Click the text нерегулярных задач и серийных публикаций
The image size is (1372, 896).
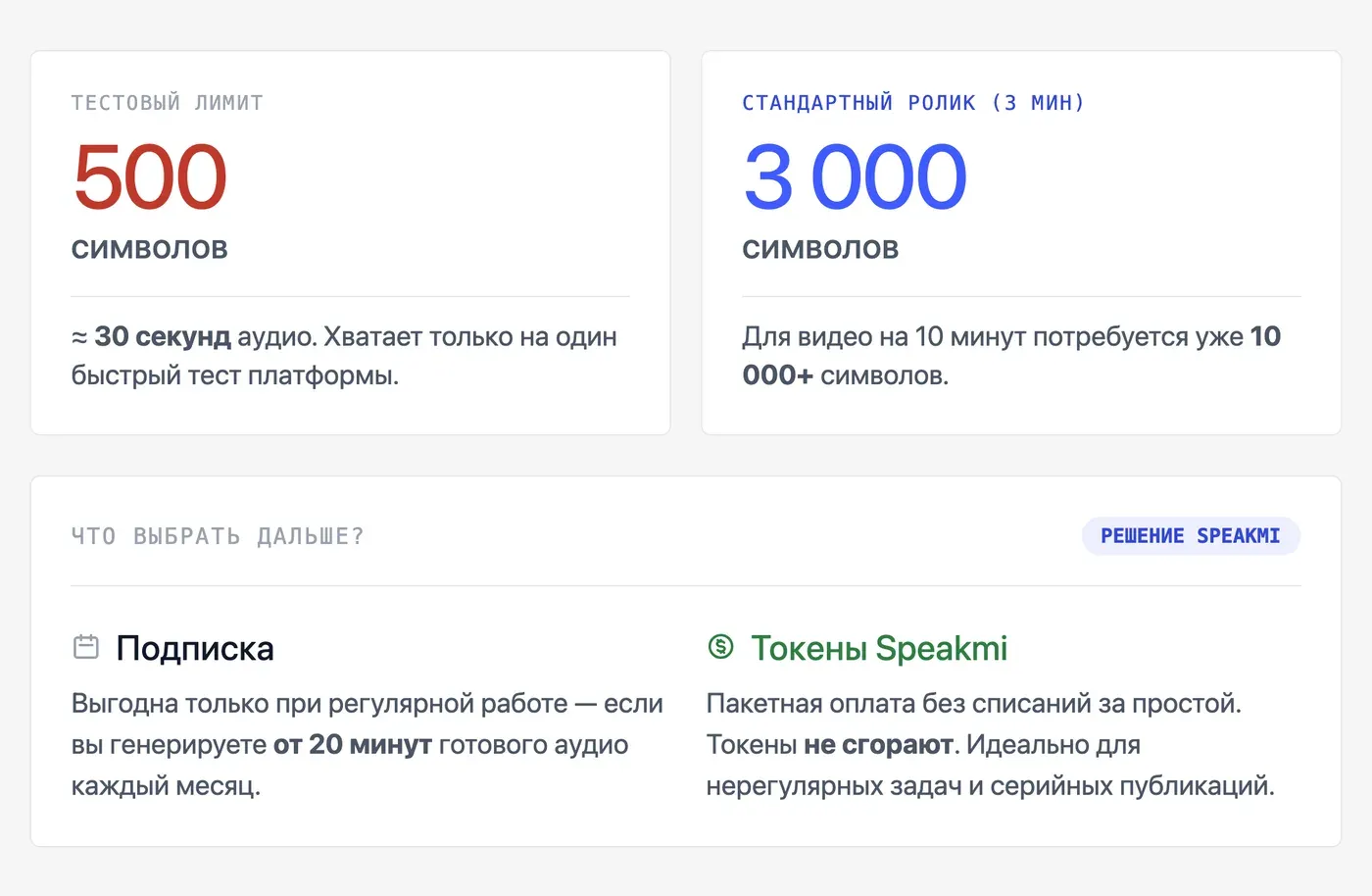[x=991, y=785]
